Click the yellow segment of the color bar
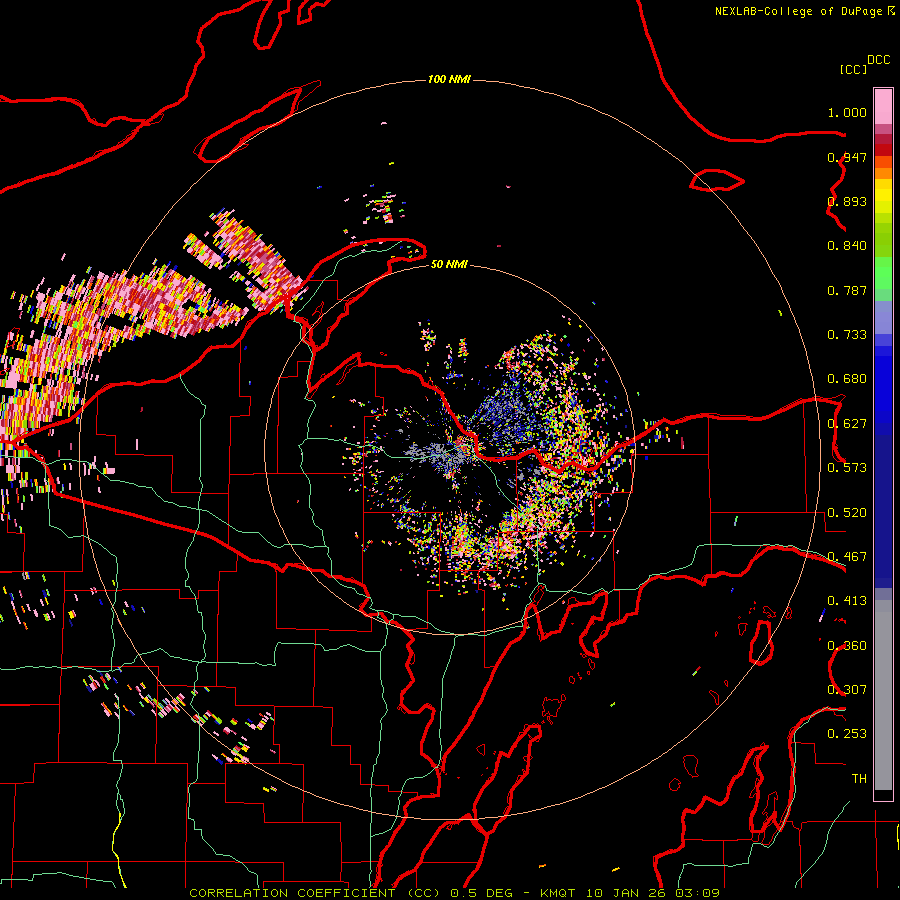Viewport: 900px width, 900px height. click(883, 196)
